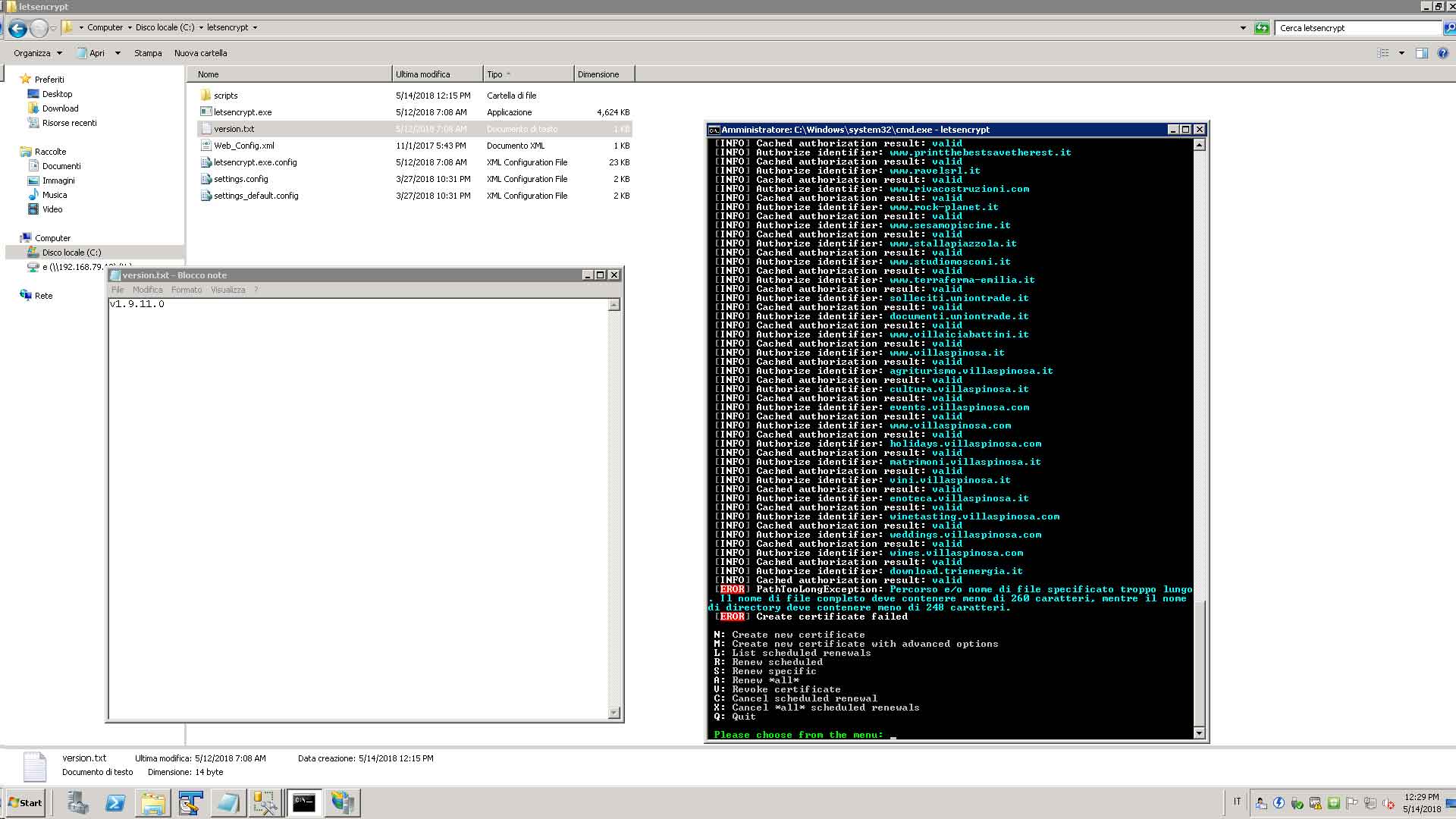The width and height of the screenshot is (1456, 819).
Task: Open the Visualizza menu in Notepad
Action: point(227,290)
